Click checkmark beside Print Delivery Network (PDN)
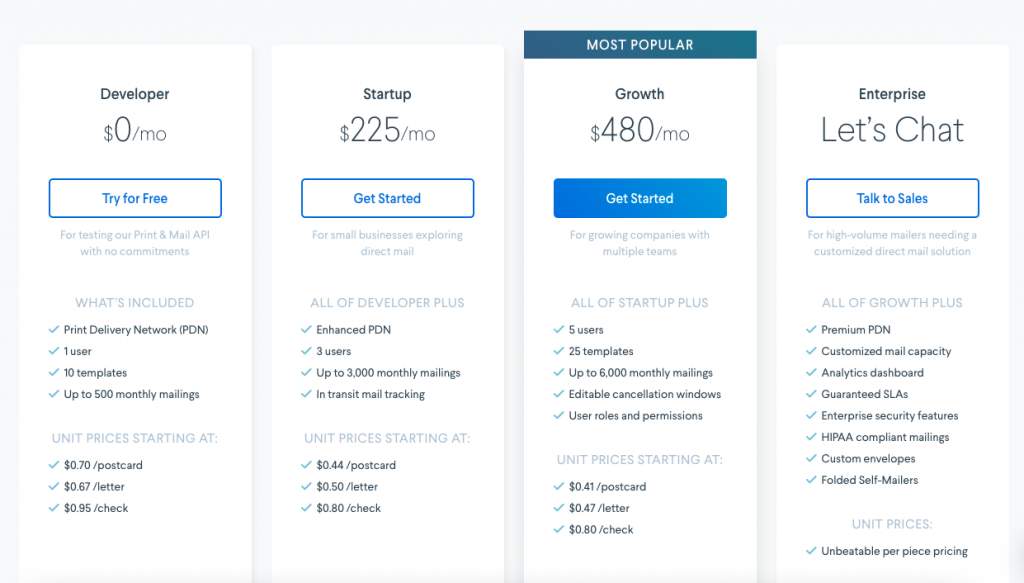Viewport: 1024px width, 583px height. pyautogui.click(x=54, y=330)
